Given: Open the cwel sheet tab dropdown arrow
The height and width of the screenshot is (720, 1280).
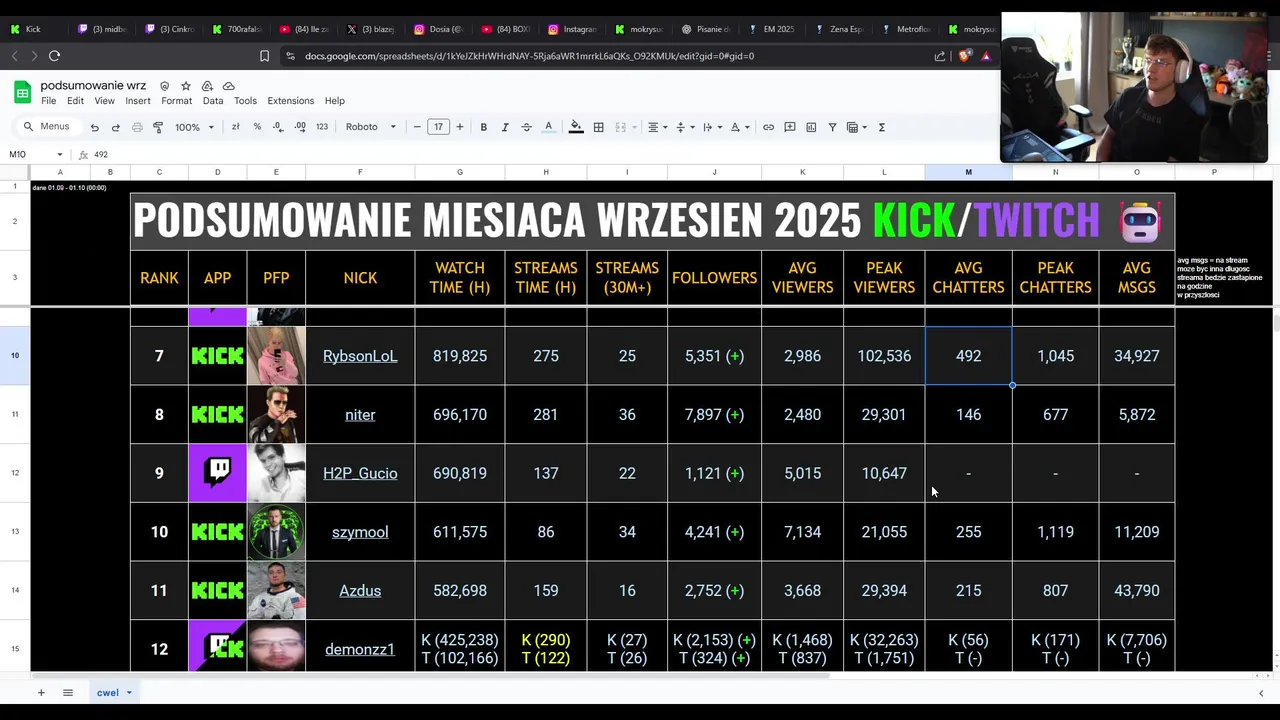Looking at the screenshot, I should pyautogui.click(x=129, y=693).
